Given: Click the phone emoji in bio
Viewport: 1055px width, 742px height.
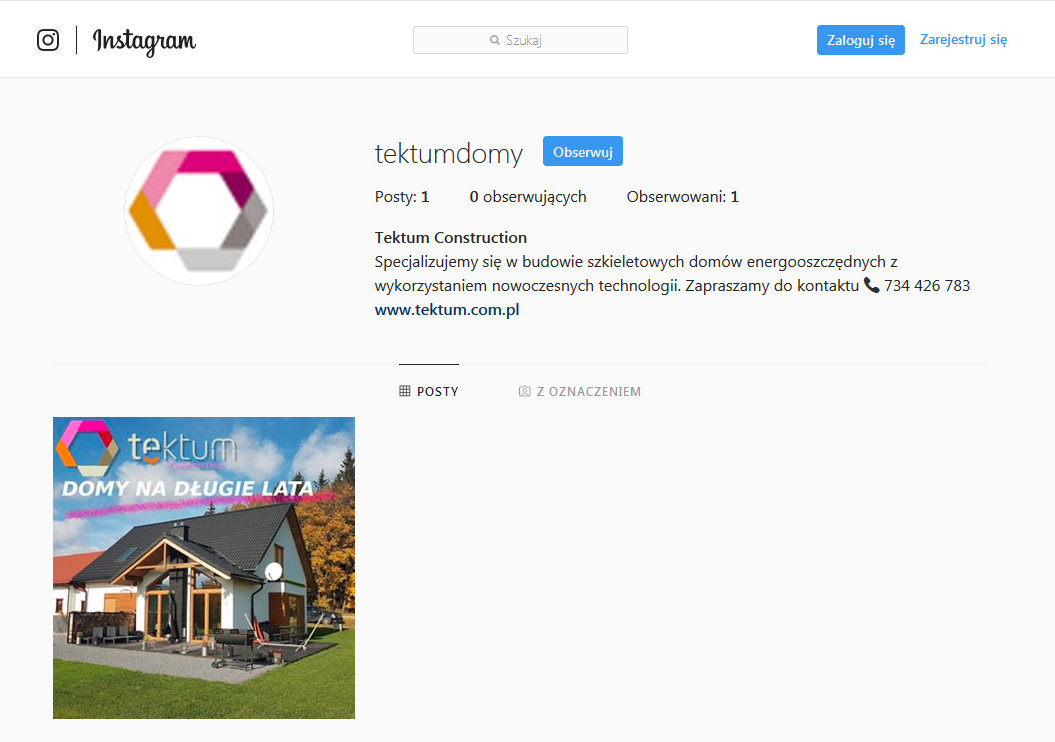Looking at the screenshot, I should pyautogui.click(x=871, y=285).
